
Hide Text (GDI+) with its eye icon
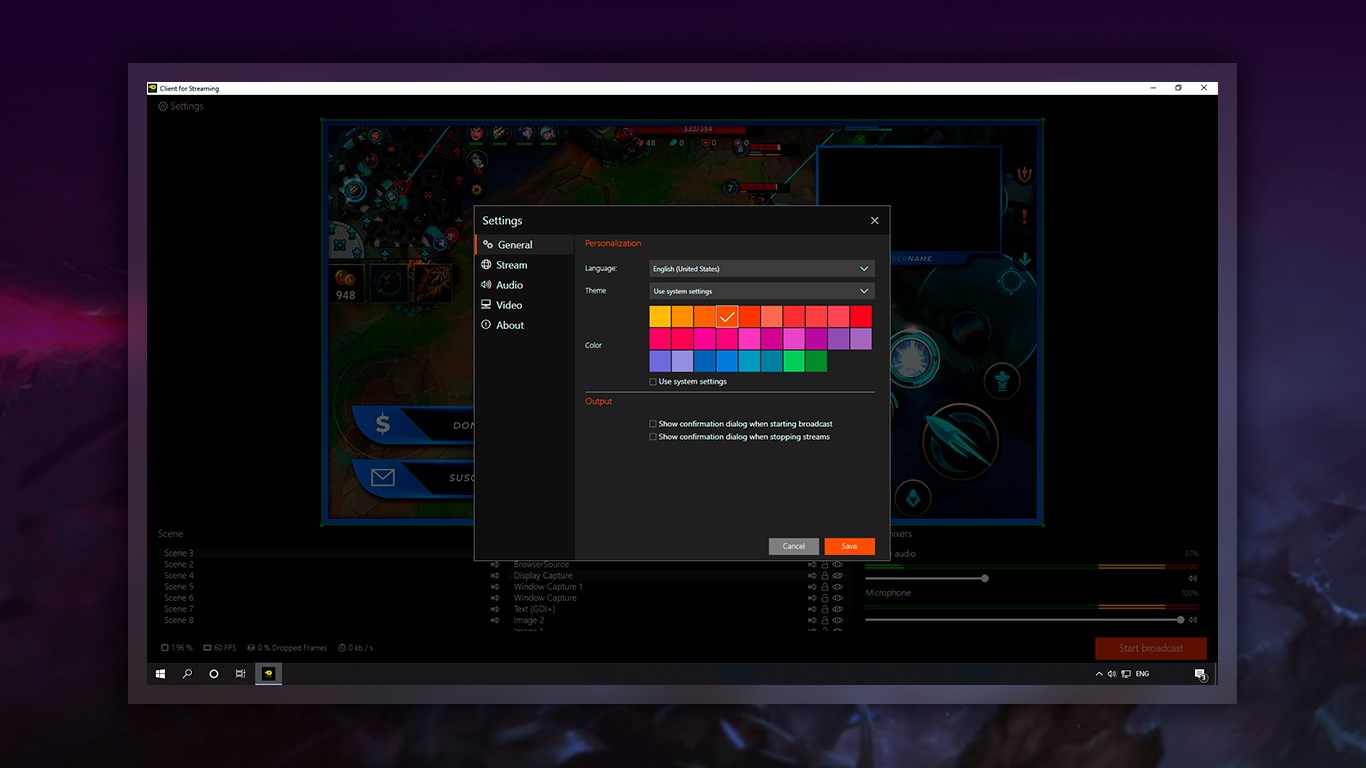coord(838,609)
